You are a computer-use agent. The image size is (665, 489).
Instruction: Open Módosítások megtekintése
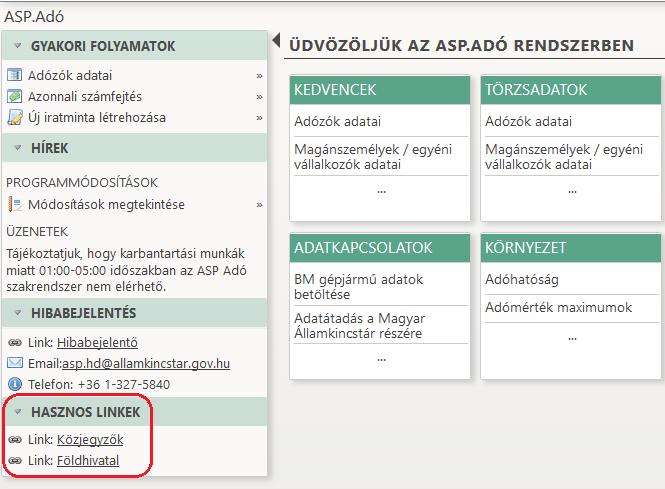pyautogui.click(x=106, y=204)
